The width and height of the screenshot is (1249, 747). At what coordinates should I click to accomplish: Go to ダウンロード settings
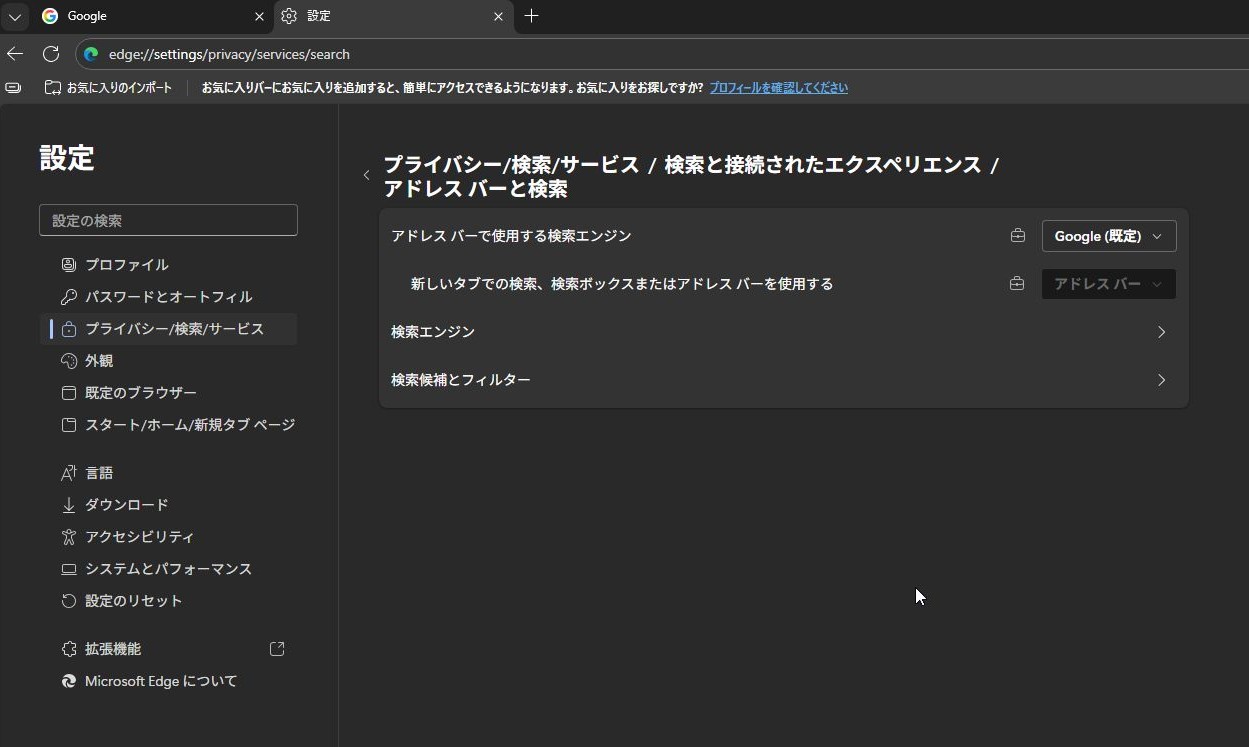[x=126, y=505]
